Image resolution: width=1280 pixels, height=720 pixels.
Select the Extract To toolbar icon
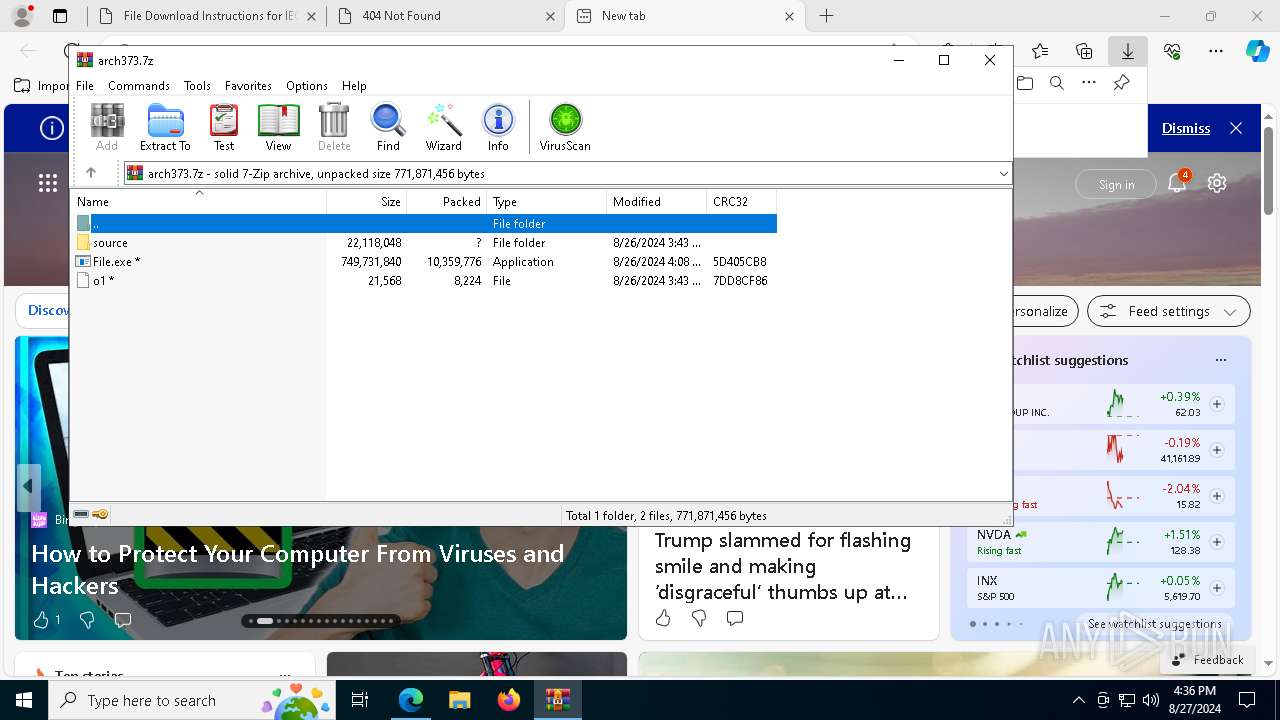click(165, 127)
